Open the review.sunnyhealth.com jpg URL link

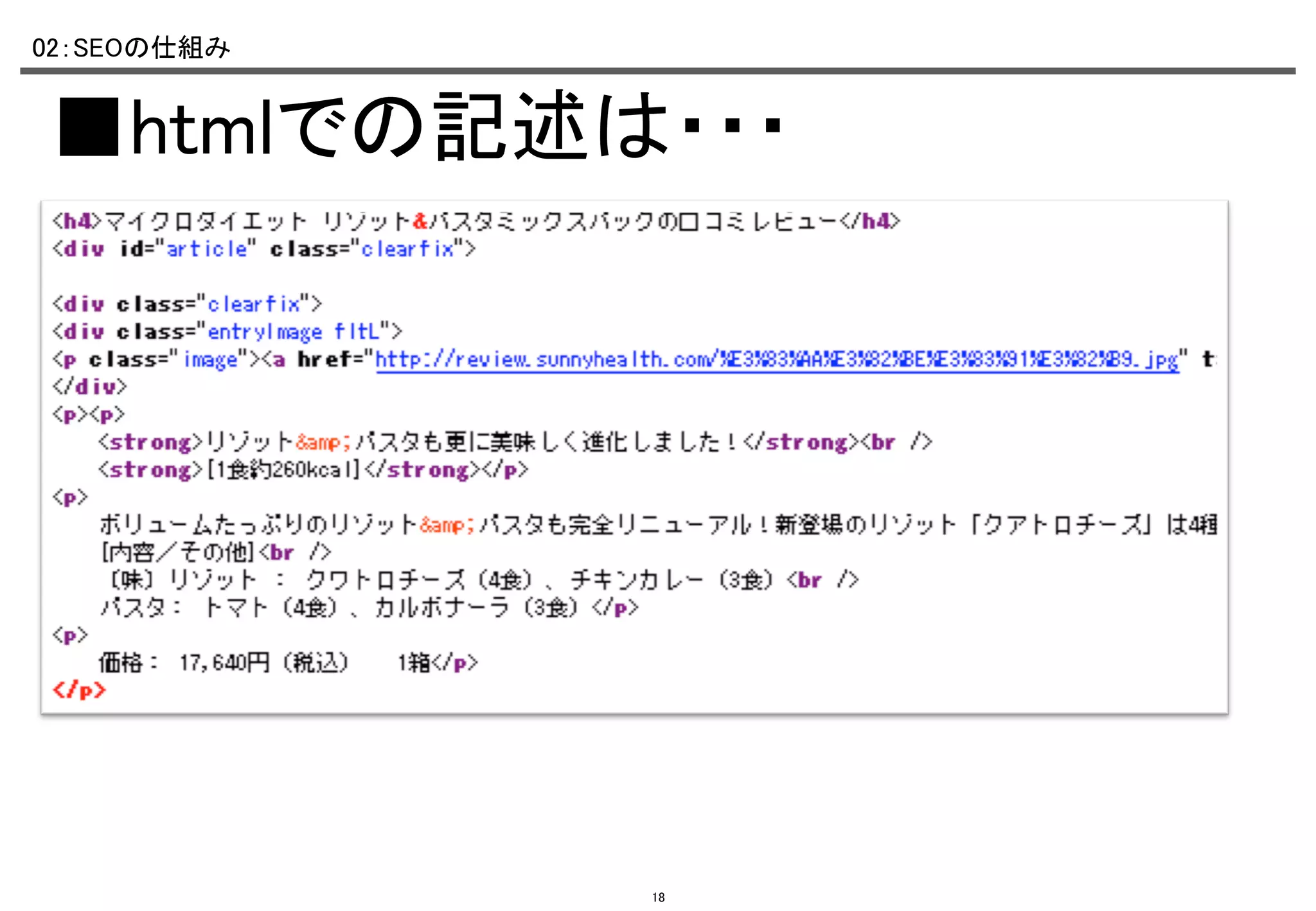(x=778, y=359)
